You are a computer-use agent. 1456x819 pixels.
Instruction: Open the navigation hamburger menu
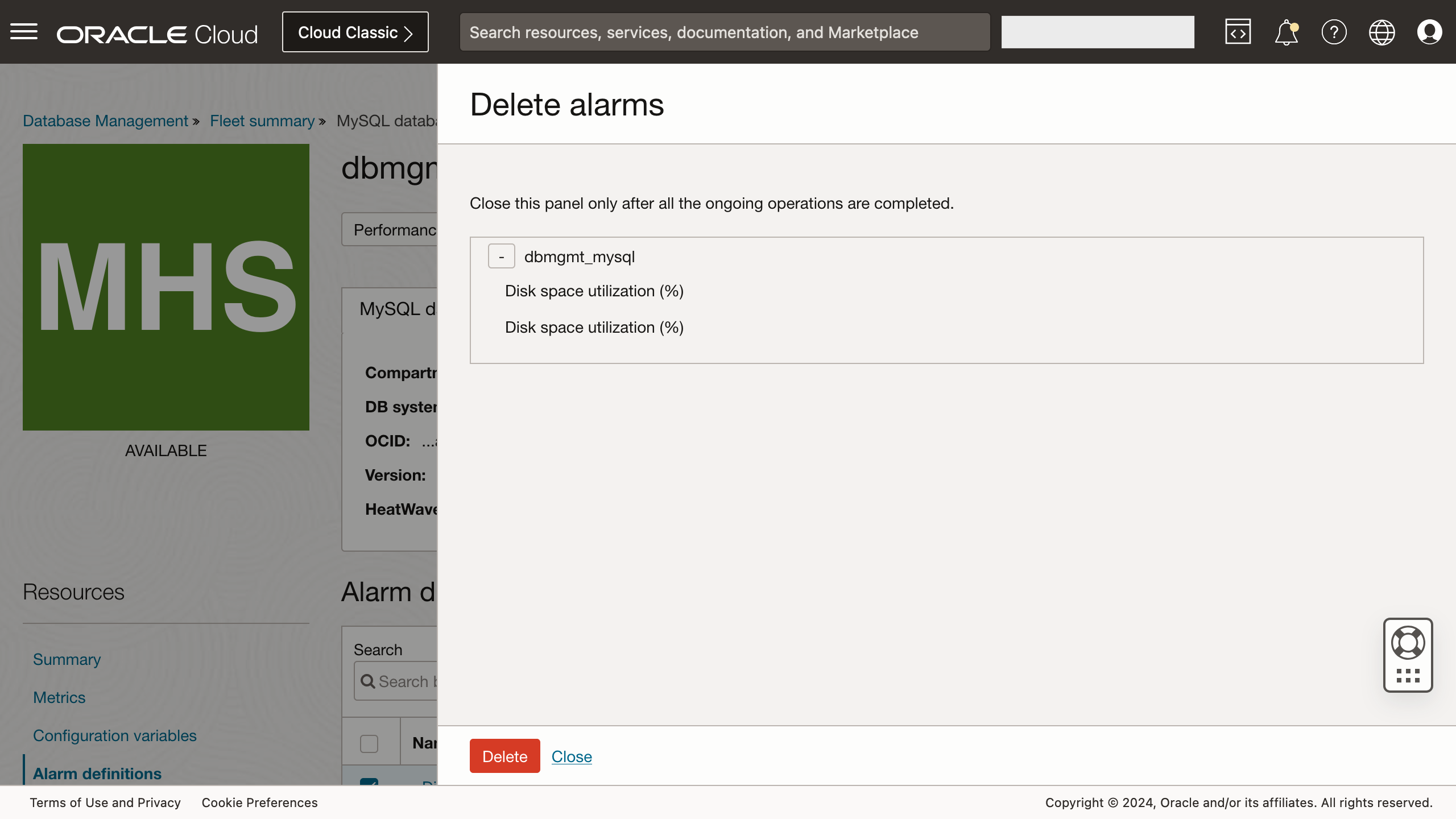pos(24,31)
